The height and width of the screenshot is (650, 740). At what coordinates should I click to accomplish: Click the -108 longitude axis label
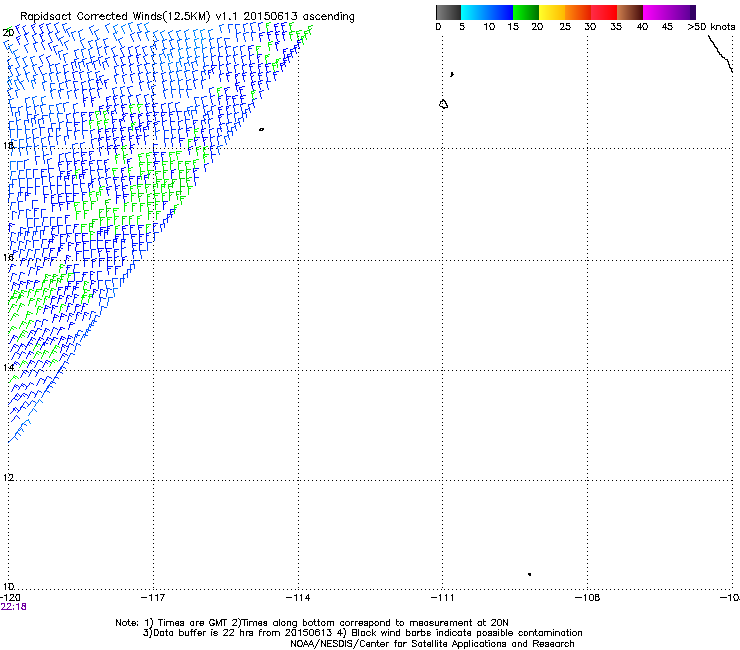pos(588,598)
